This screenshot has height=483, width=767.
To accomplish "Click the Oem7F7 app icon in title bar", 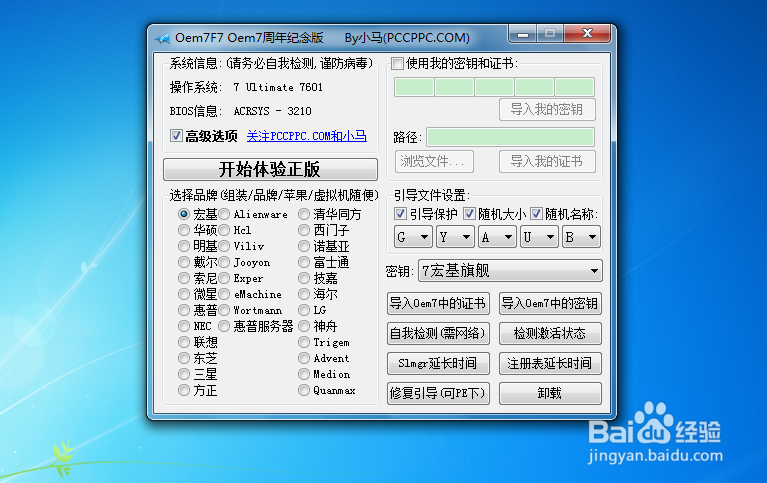I will [162, 38].
